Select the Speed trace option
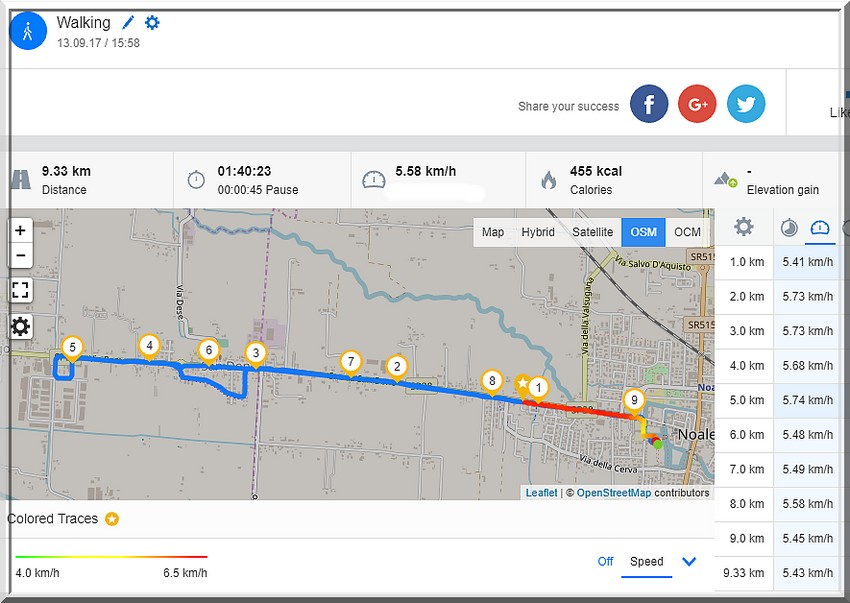This screenshot has width=850, height=603. click(646, 561)
